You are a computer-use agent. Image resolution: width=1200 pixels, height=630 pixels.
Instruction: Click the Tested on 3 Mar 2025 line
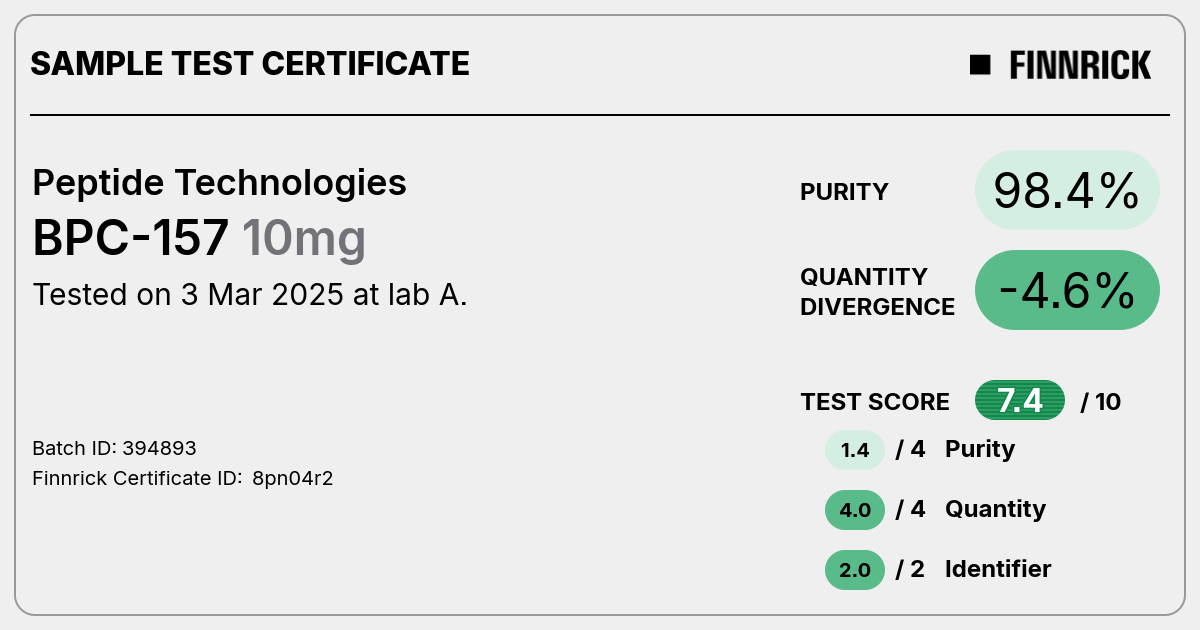point(250,295)
